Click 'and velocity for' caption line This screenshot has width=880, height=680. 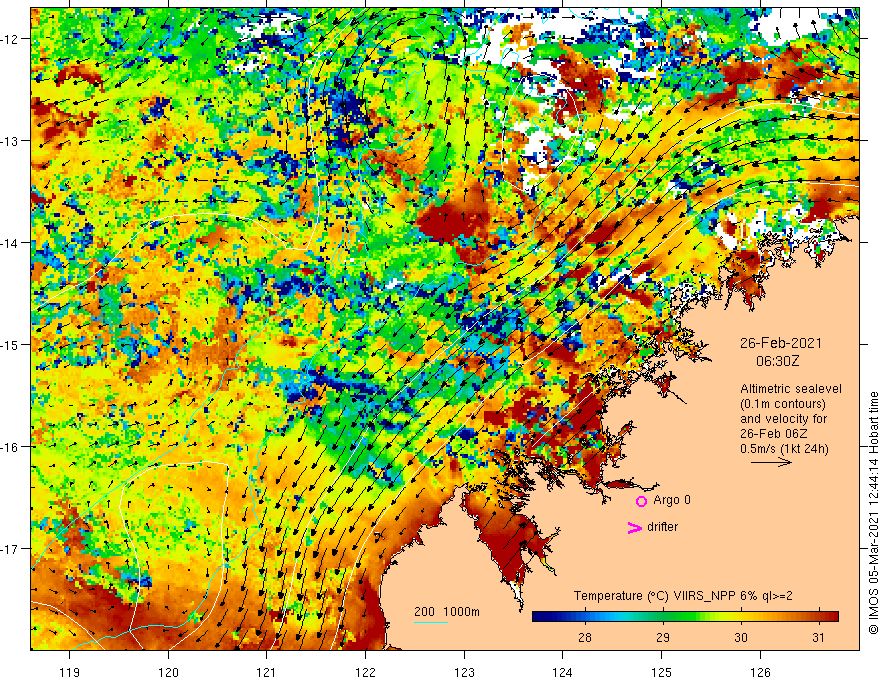coord(783,419)
